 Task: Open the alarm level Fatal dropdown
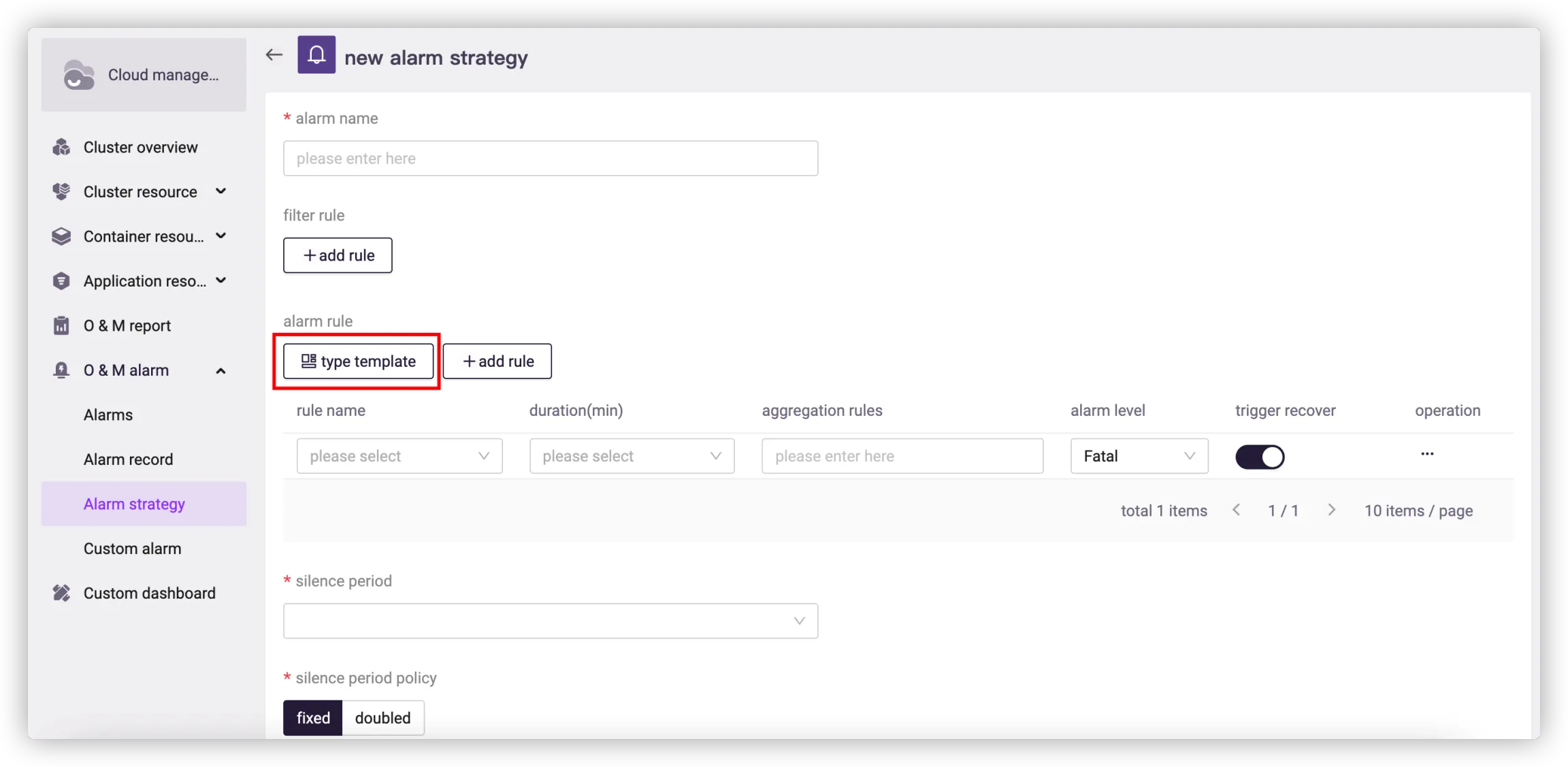[1139, 456]
